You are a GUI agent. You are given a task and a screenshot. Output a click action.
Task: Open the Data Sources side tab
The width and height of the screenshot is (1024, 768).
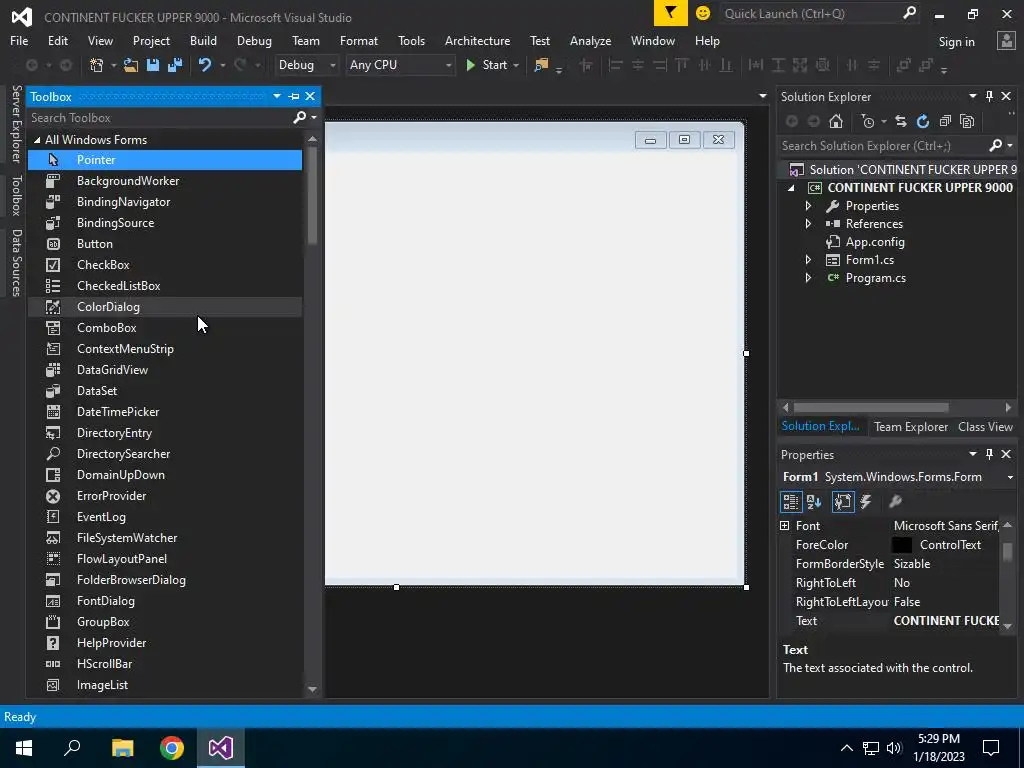coord(17,263)
